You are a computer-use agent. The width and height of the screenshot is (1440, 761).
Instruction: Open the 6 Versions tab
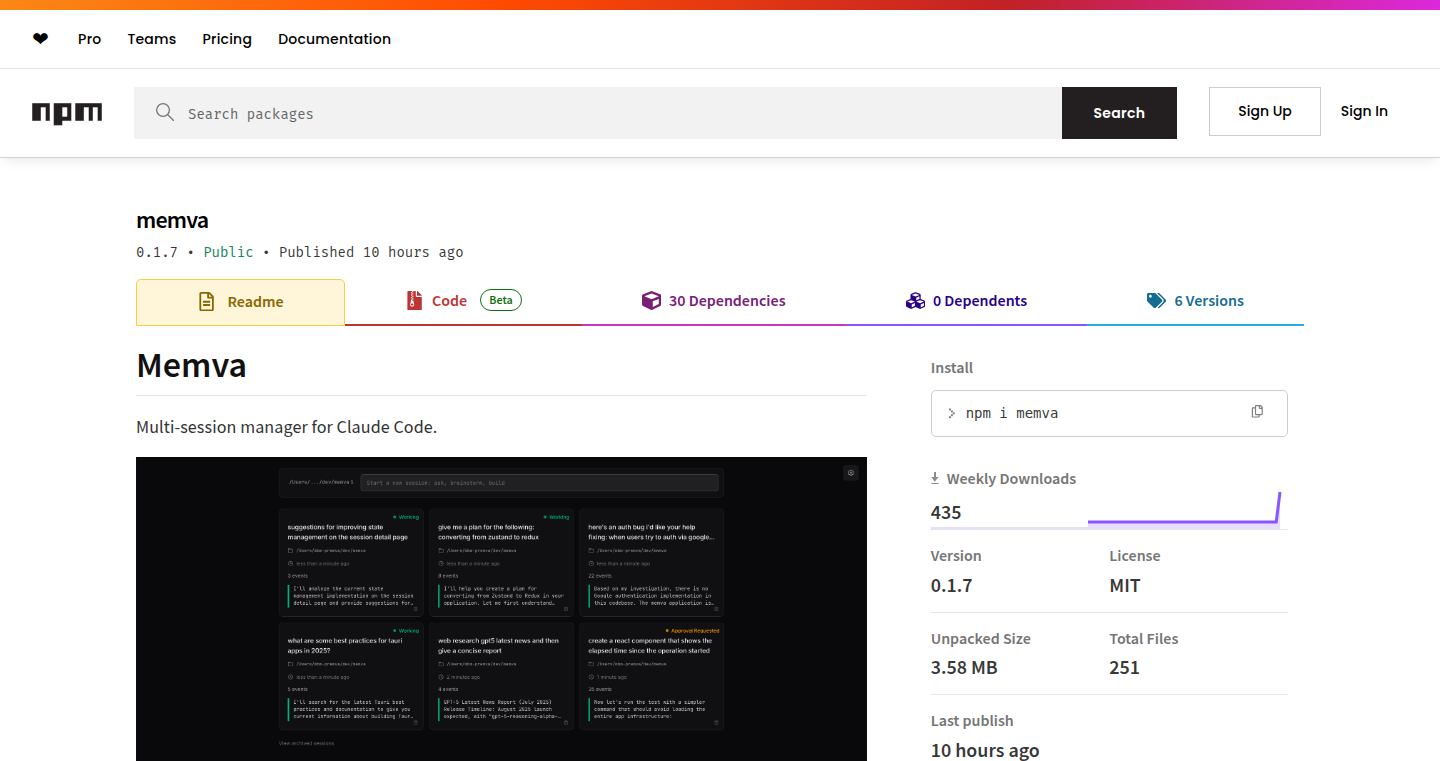[x=1195, y=301]
